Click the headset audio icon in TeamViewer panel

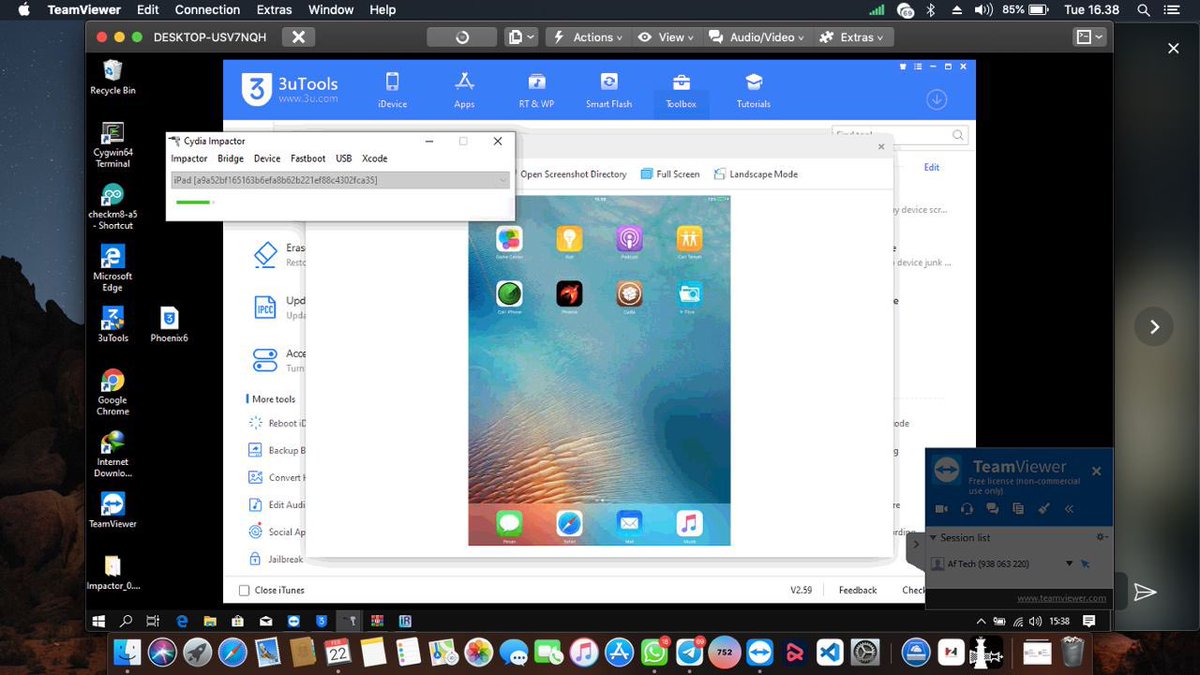967,509
